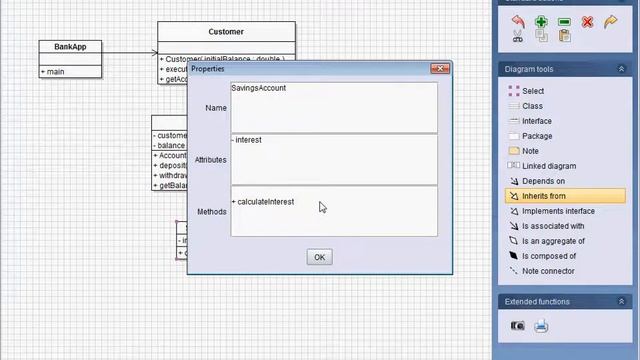Collapse the Diagram tools panel
The width and height of the screenshot is (640, 360).
[x=621, y=69]
